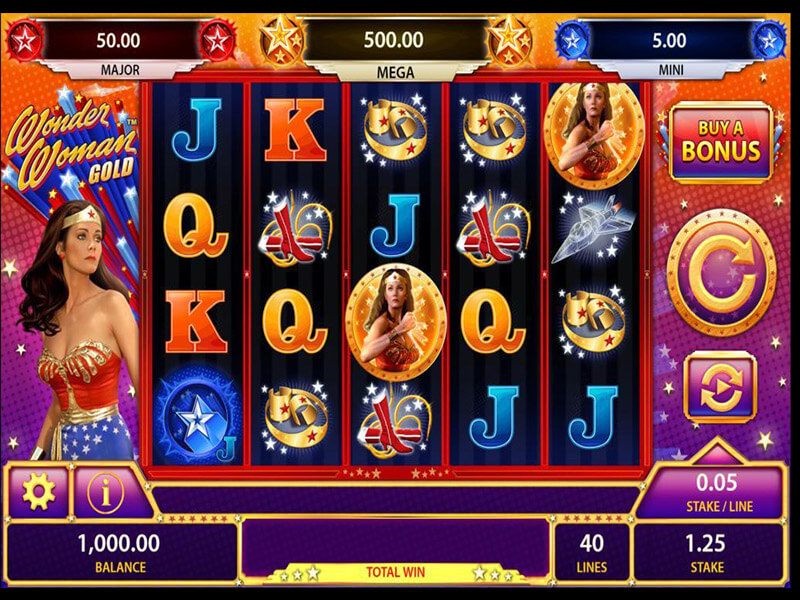Expand the stake per line arrow
The height and width of the screenshot is (600, 800).
click(x=718, y=451)
